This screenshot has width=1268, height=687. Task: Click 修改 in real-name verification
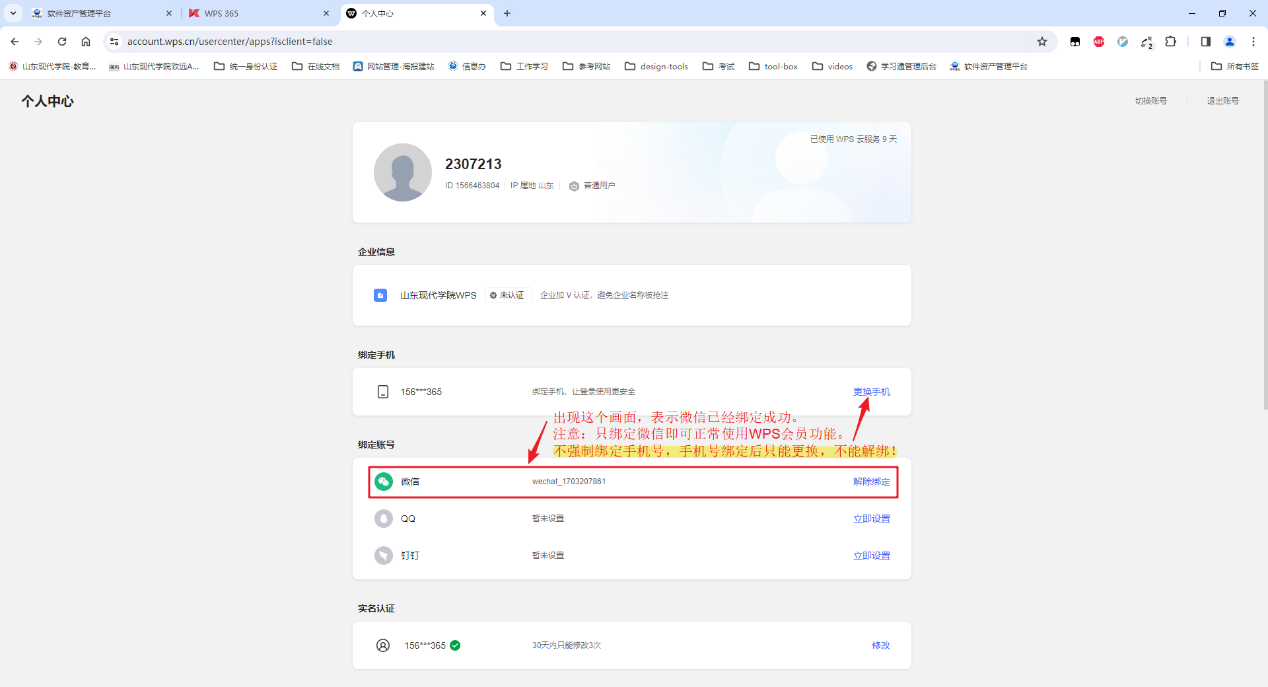(x=880, y=646)
